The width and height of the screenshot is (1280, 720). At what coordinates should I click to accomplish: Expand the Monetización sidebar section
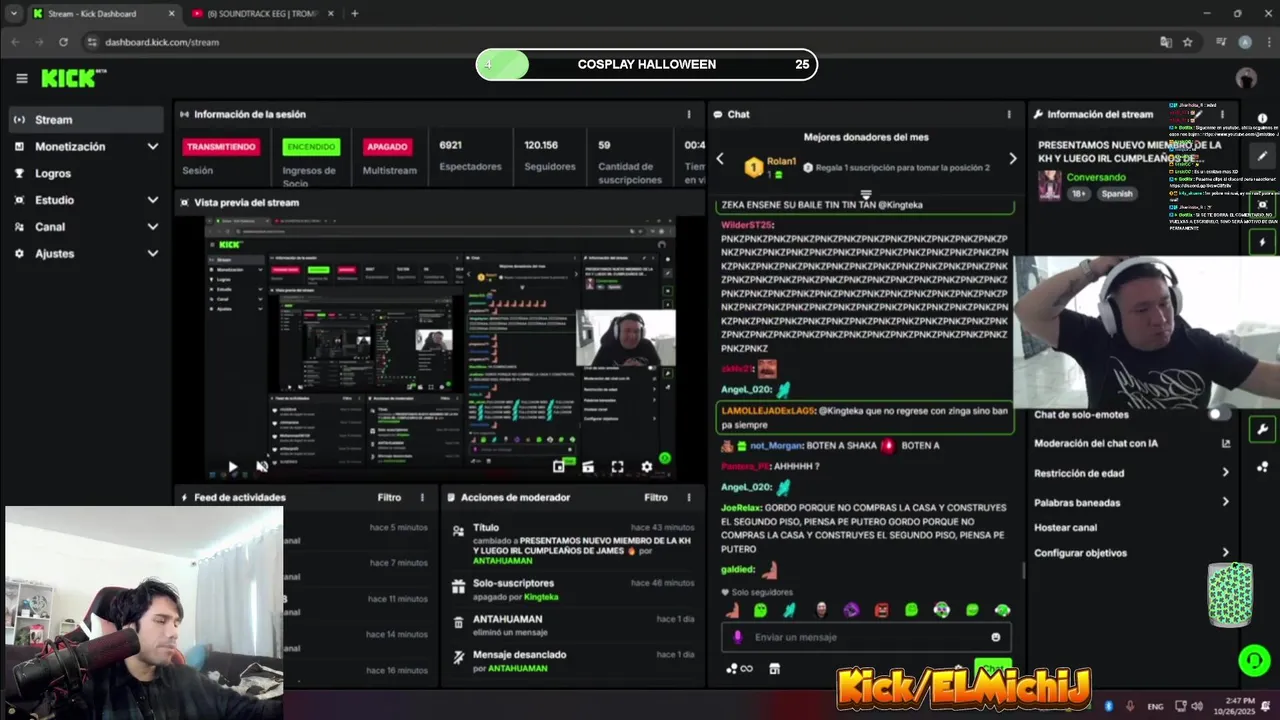[x=152, y=146]
